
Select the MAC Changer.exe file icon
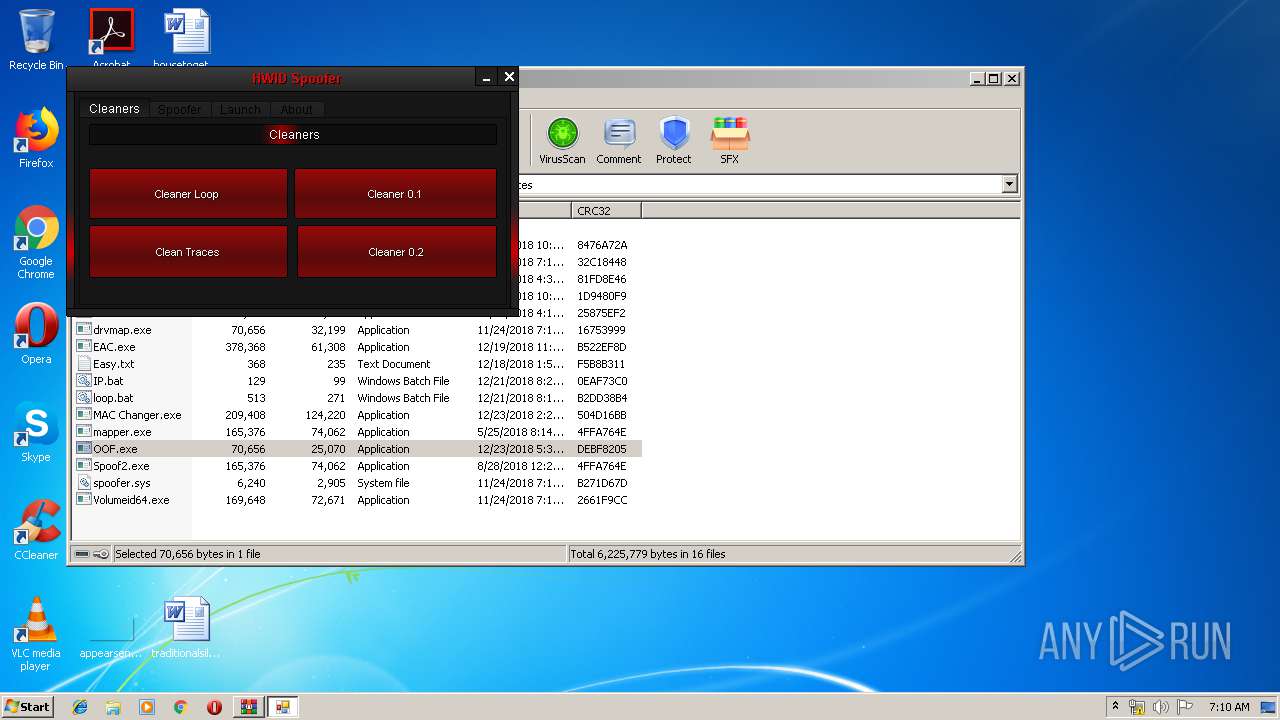(x=85, y=415)
